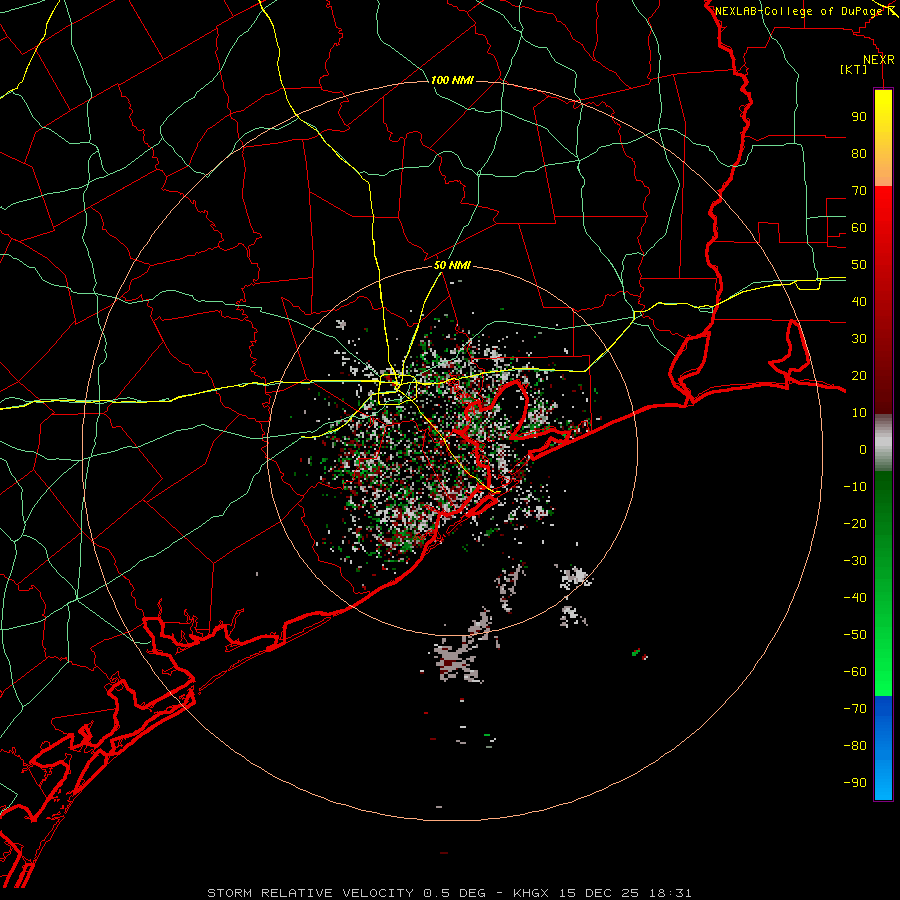Click the 20 value on velocity scale
This screenshot has width=900, height=900.
point(859,375)
